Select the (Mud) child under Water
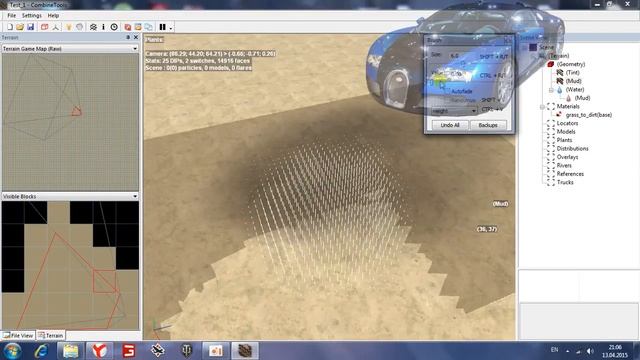Screen dimensions: 640x360 pos(582,98)
